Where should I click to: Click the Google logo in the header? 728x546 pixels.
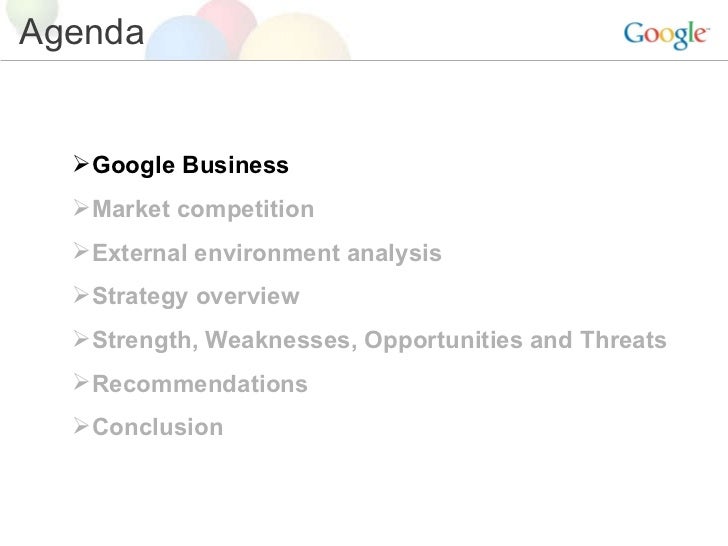pos(666,35)
